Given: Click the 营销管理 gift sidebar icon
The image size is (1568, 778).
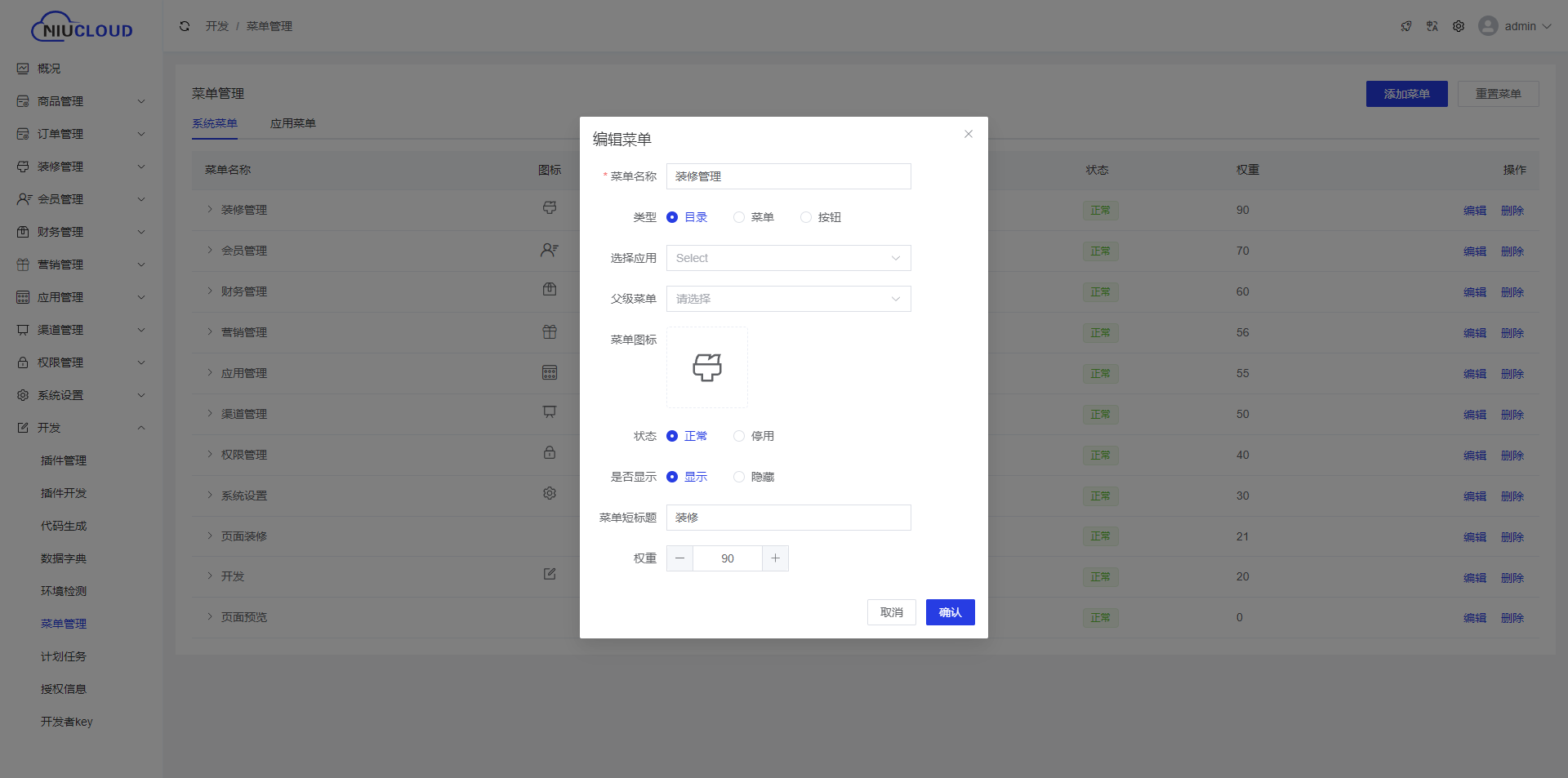Looking at the screenshot, I should tap(23, 265).
